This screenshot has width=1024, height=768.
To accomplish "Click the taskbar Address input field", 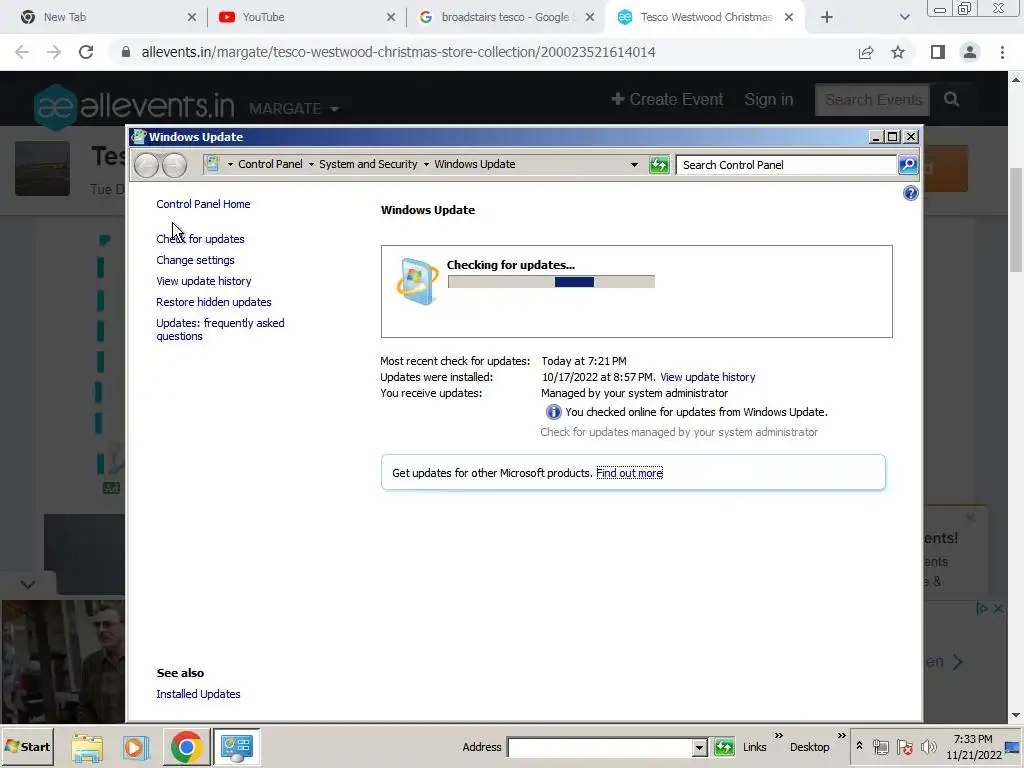I will point(600,747).
